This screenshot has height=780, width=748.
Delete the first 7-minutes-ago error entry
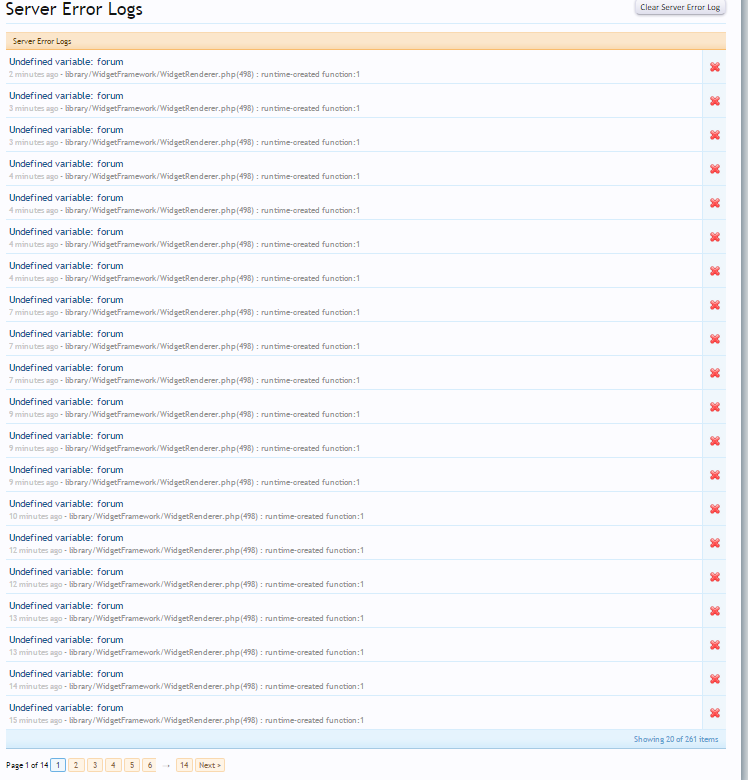point(714,305)
